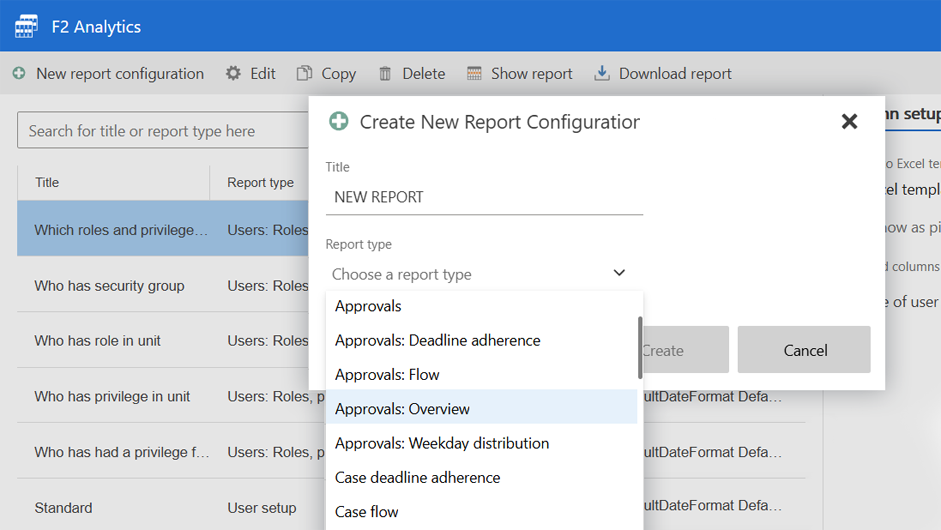Screen dimensions: 941x530
Task: Click the Download report toolbar label
Action: click(x=675, y=73)
